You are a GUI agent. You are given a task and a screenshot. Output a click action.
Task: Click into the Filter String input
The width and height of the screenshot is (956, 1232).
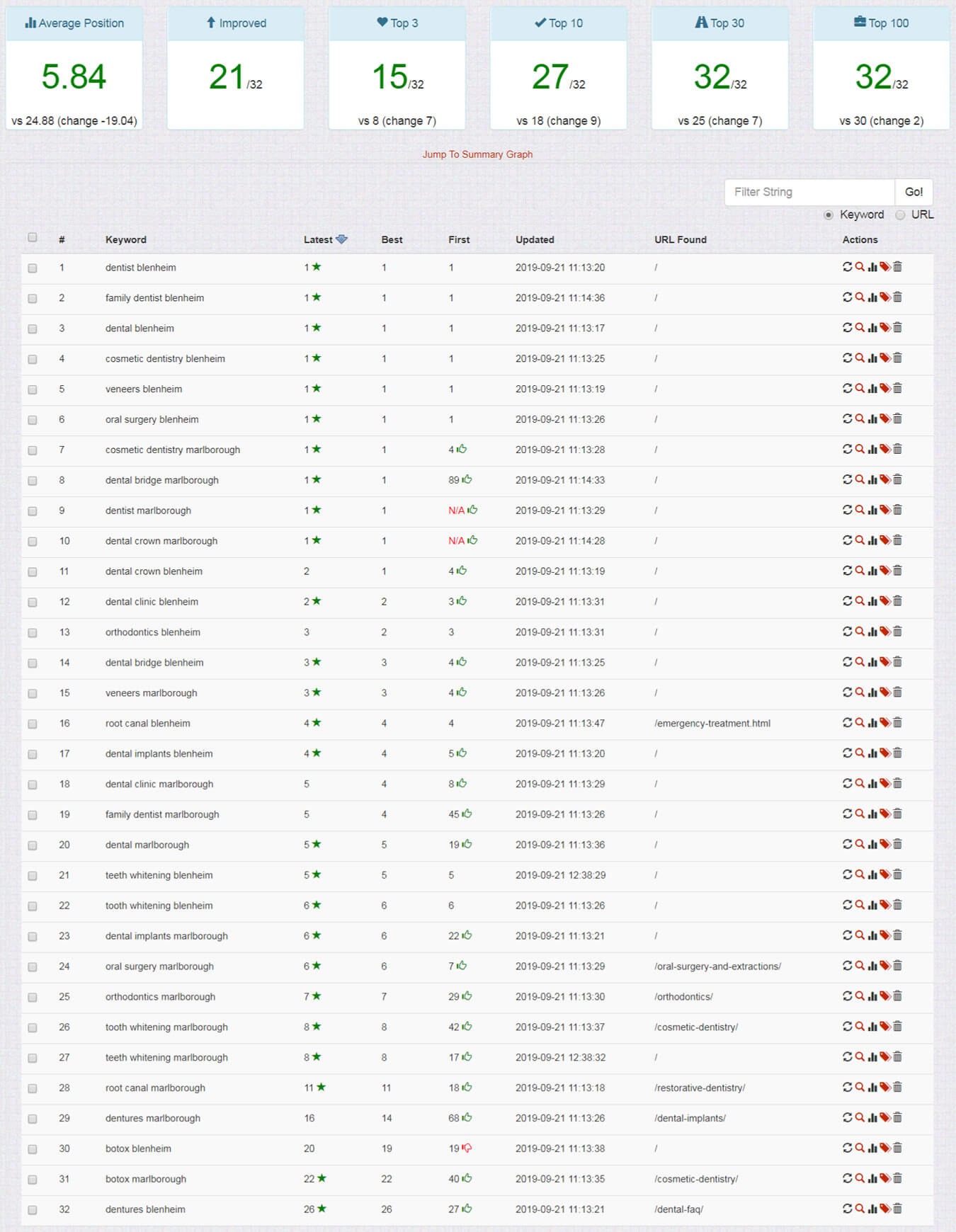click(x=809, y=192)
